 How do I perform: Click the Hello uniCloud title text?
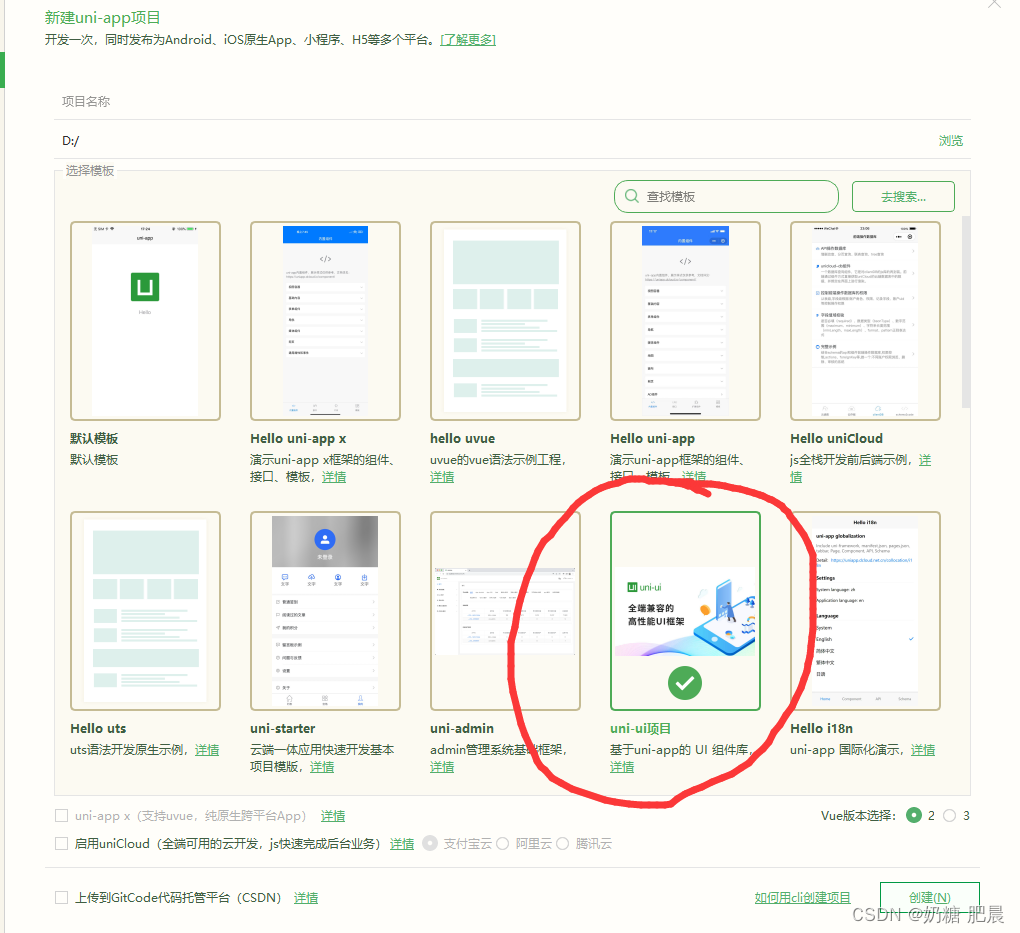point(836,439)
